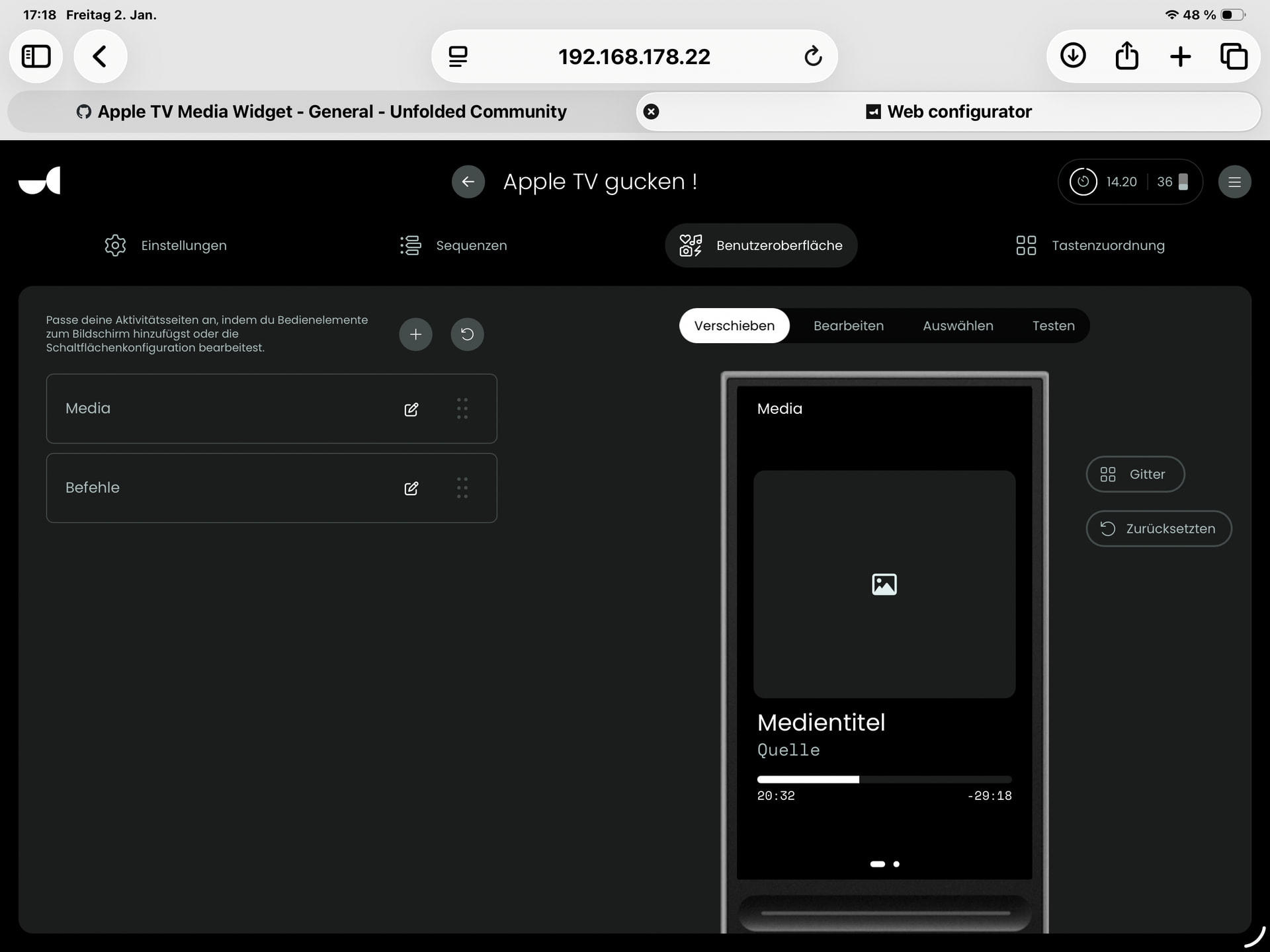Open the Tastenzuordnung tab

(x=1090, y=245)
